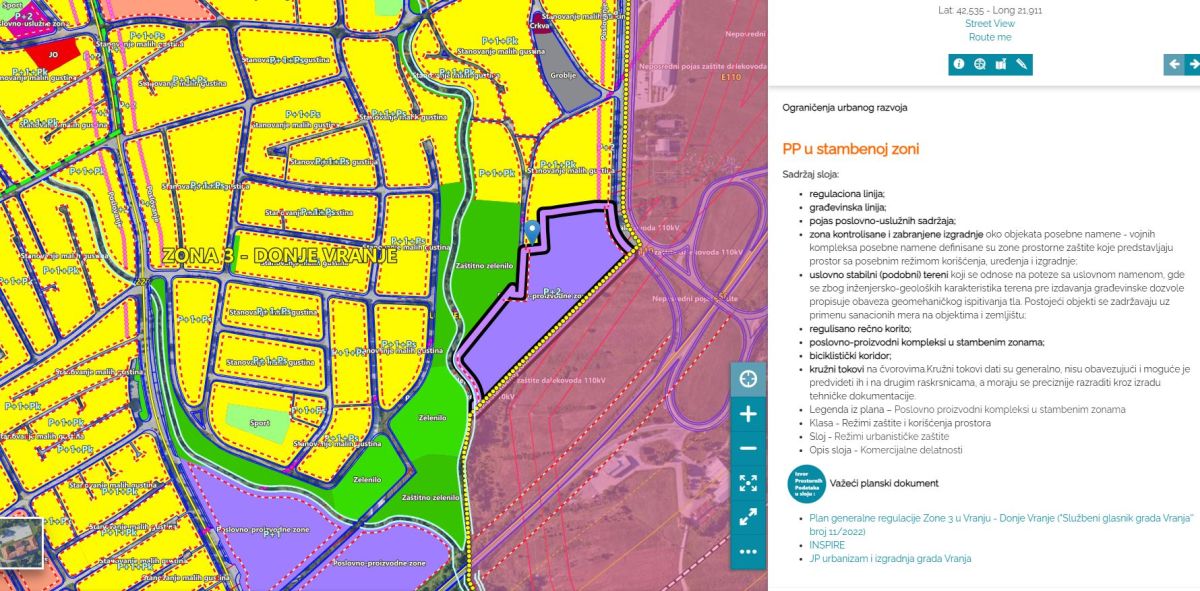The width and height of the screenshot is (1200, 591).
Task: Expand more map tools with three dots
Action: 748,551
